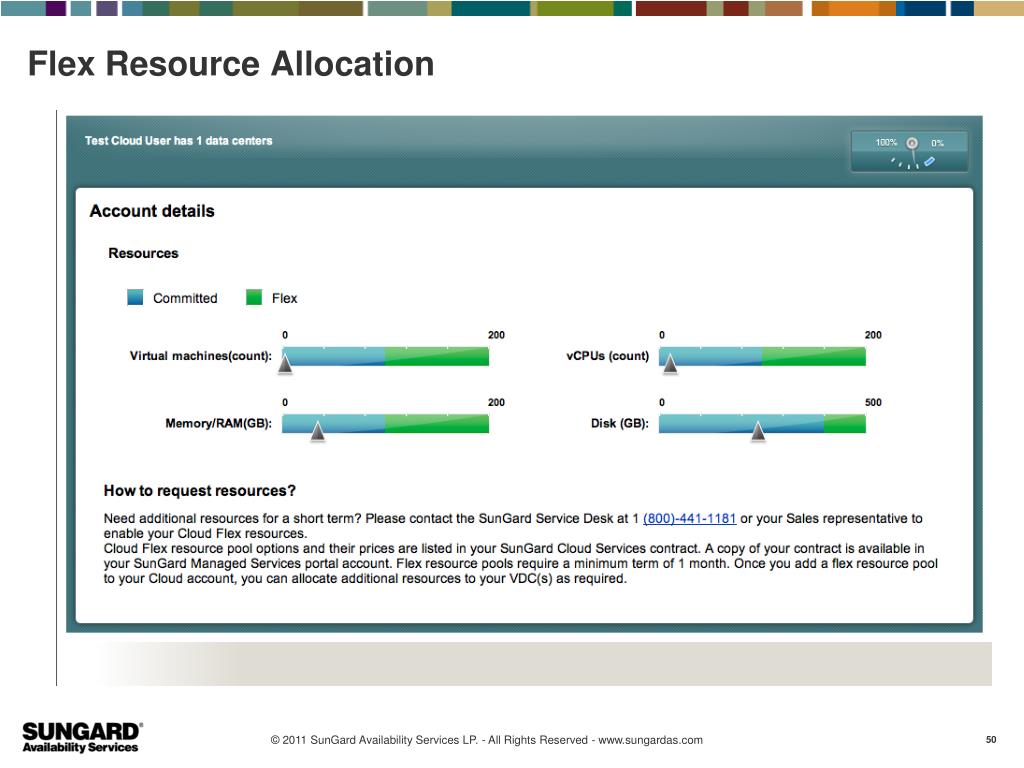Call the (800)-441-1181 phone link
The image size is (1024, 768).
click(690, 519)
